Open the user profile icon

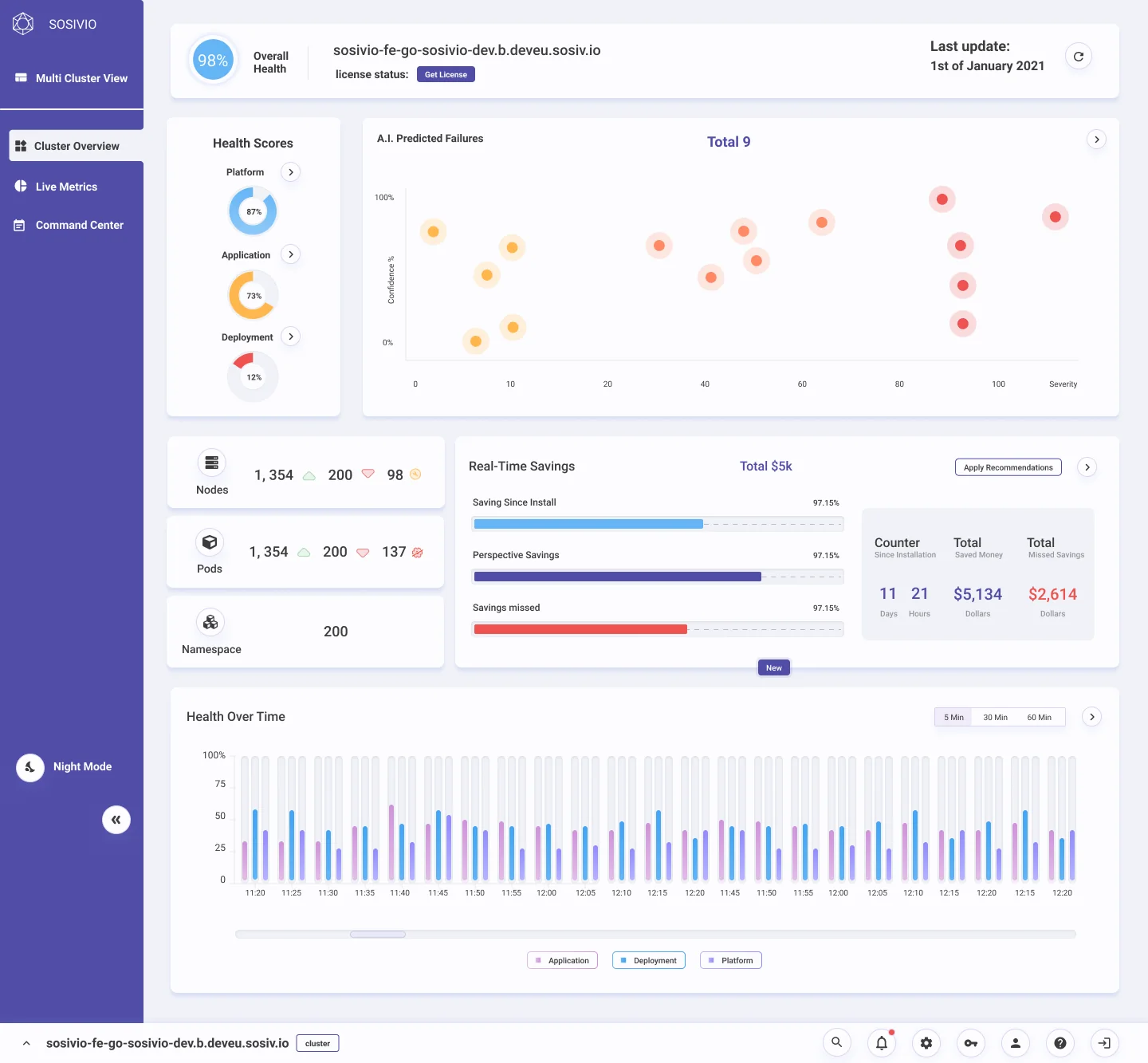coord(1016,1042)
